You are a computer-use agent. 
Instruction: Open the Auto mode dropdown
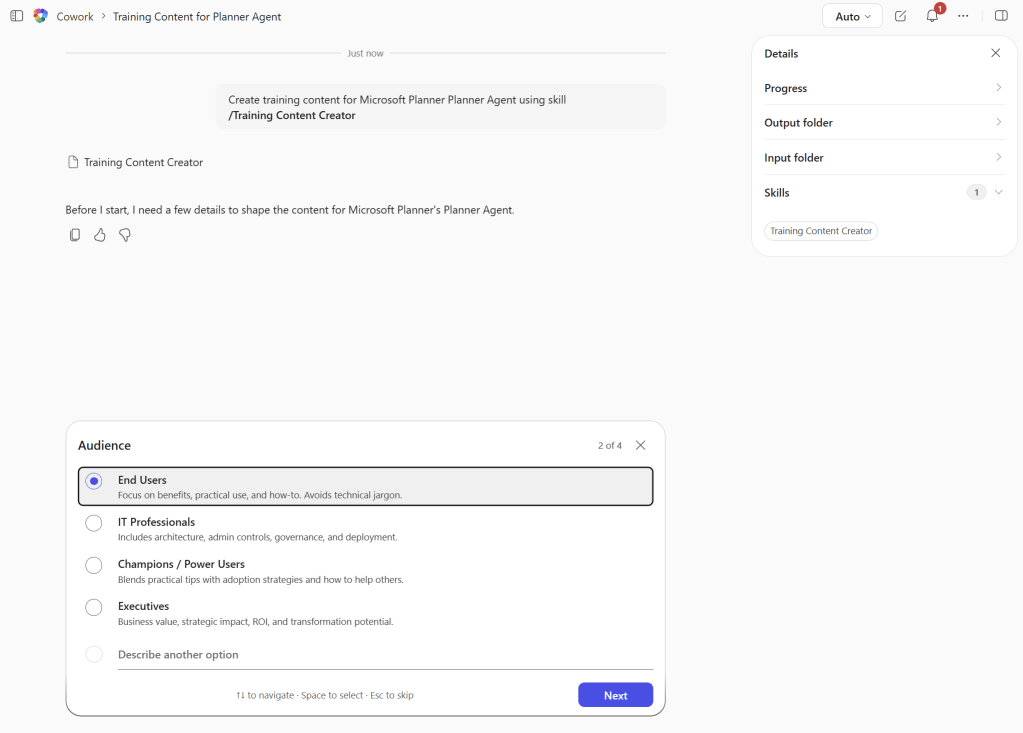(x=852, y=16)
